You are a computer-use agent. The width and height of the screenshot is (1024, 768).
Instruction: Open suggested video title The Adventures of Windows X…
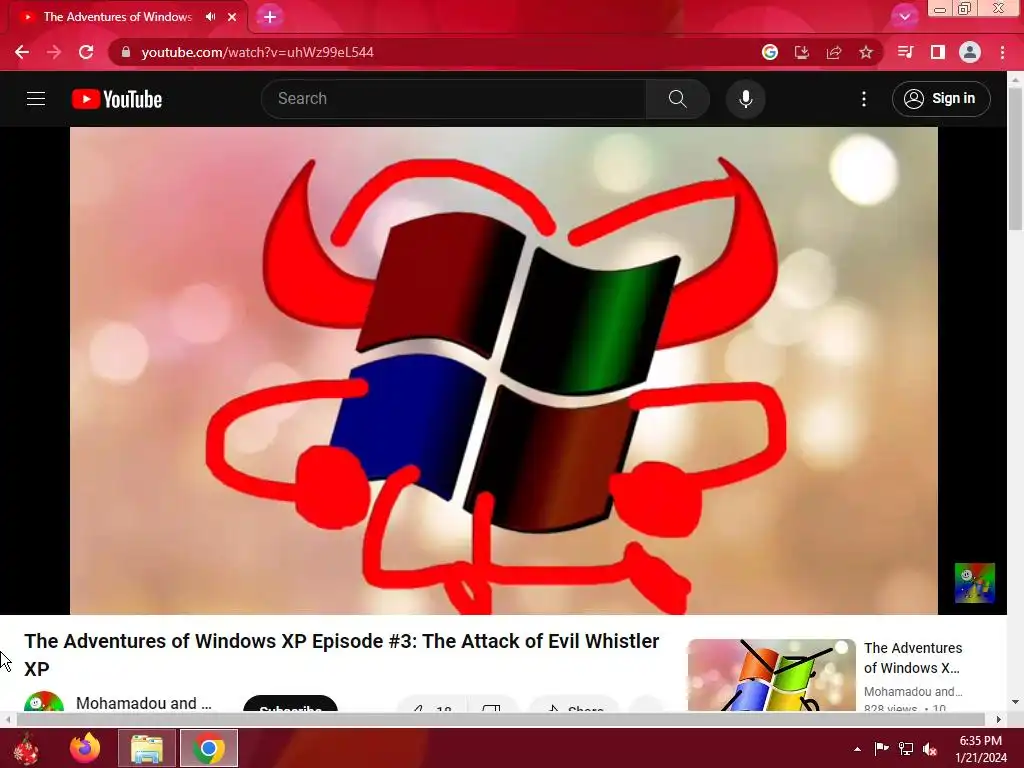(x=913, y=658)
